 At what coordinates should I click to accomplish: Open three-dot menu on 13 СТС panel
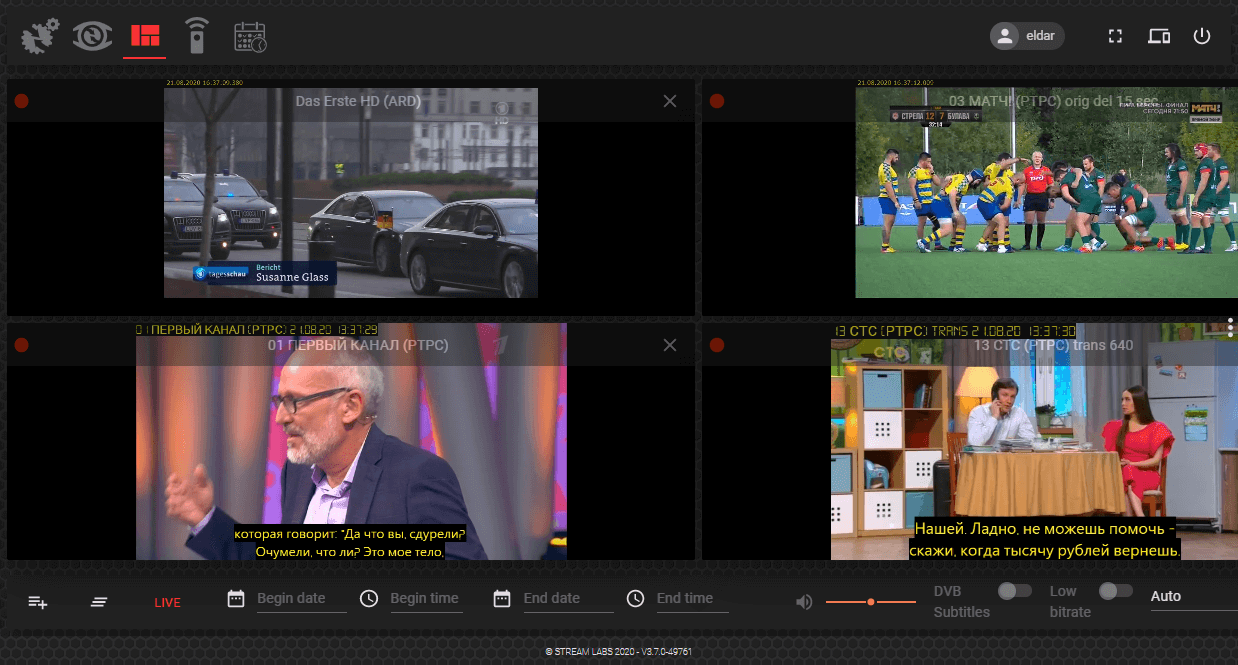coord(1230,329)
